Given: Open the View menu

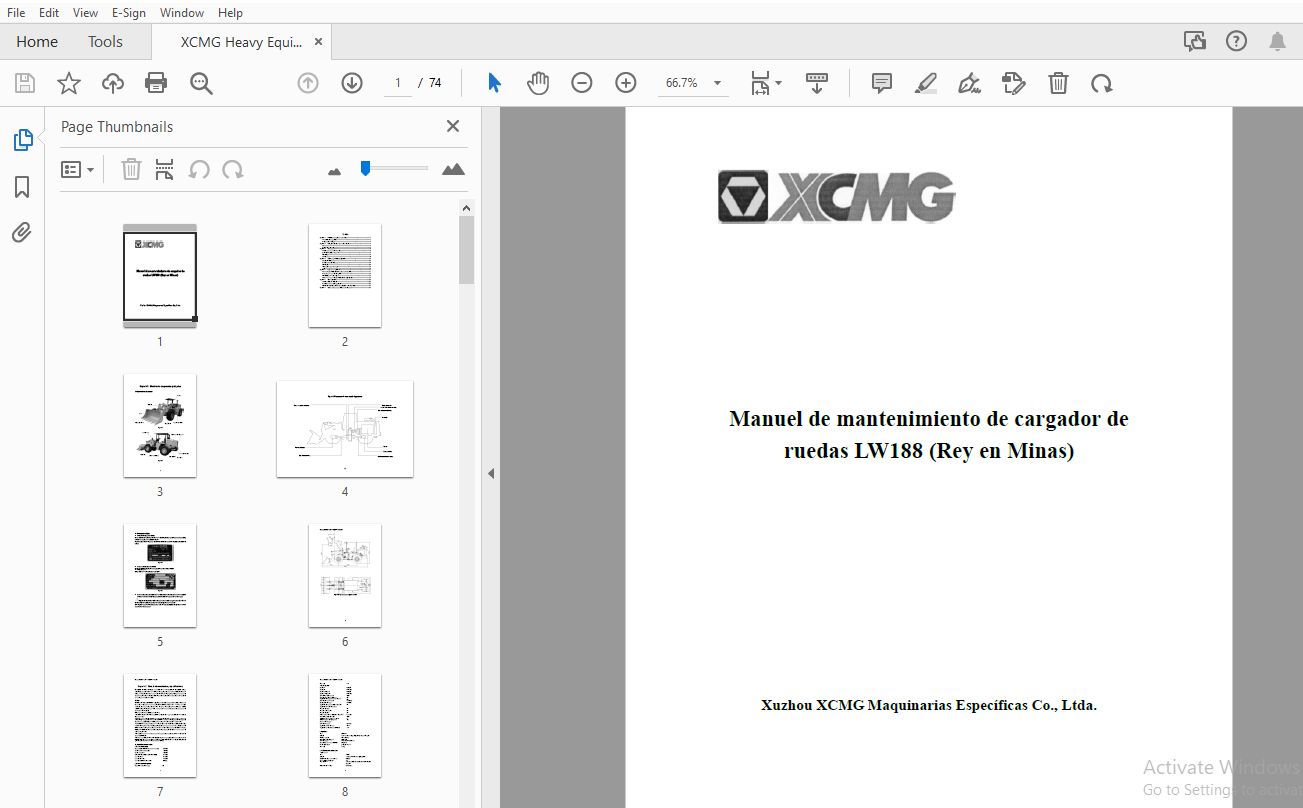Looking at the screenshot, I should (x=86, y=12).
